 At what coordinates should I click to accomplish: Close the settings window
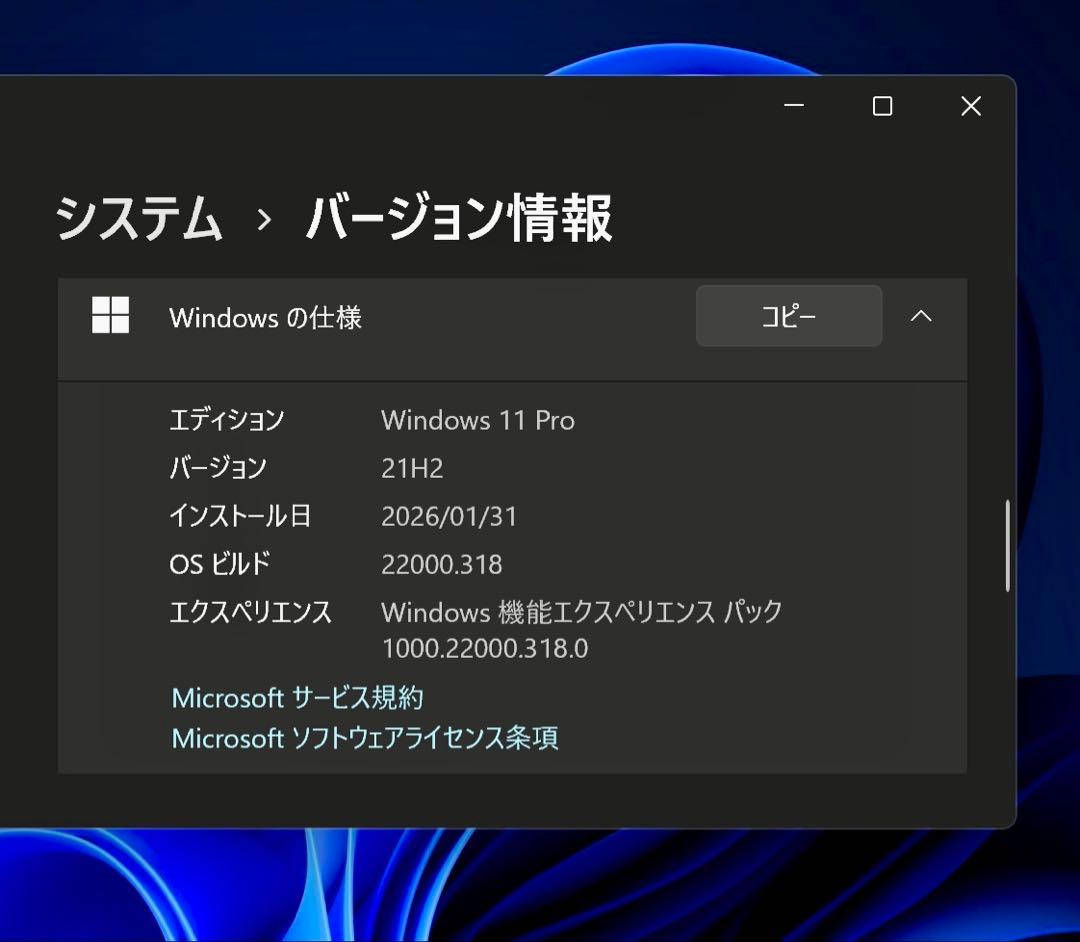coord(970,106)
